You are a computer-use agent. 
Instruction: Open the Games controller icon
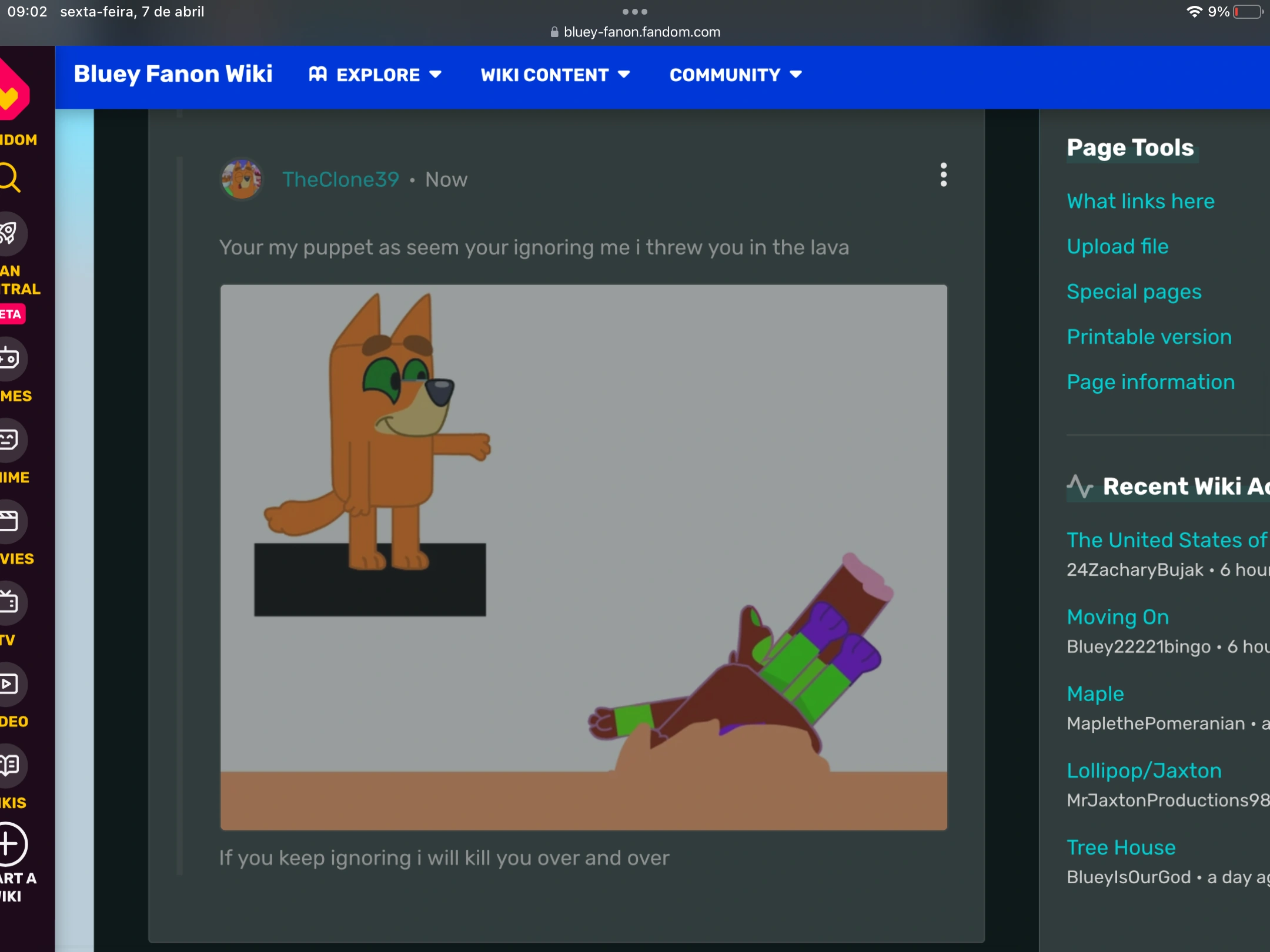[x=11, y=358]
